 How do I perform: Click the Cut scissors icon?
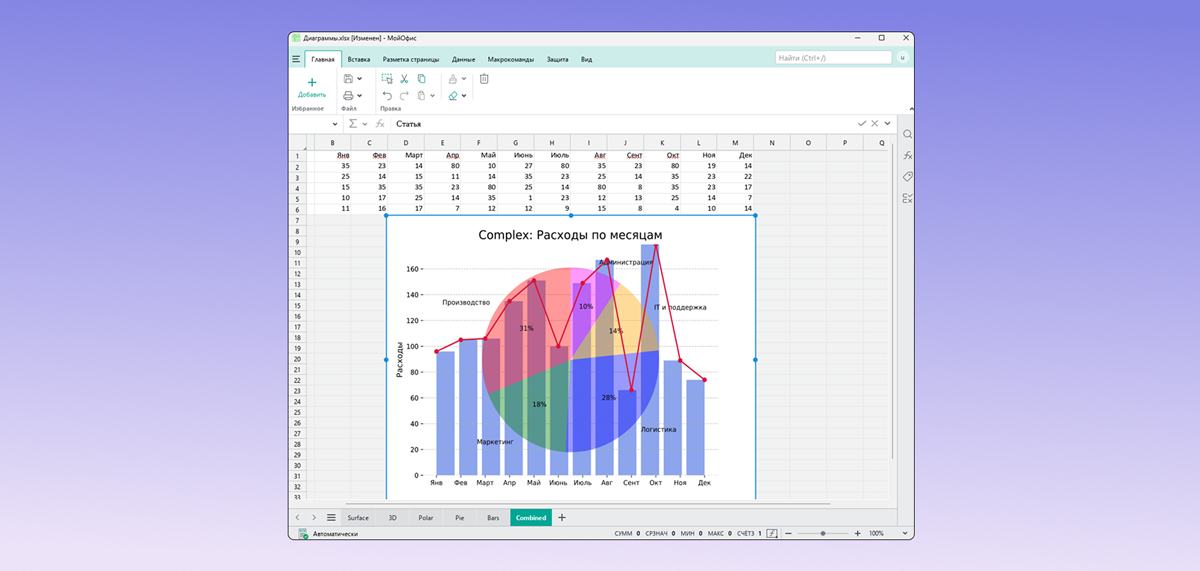404,78
